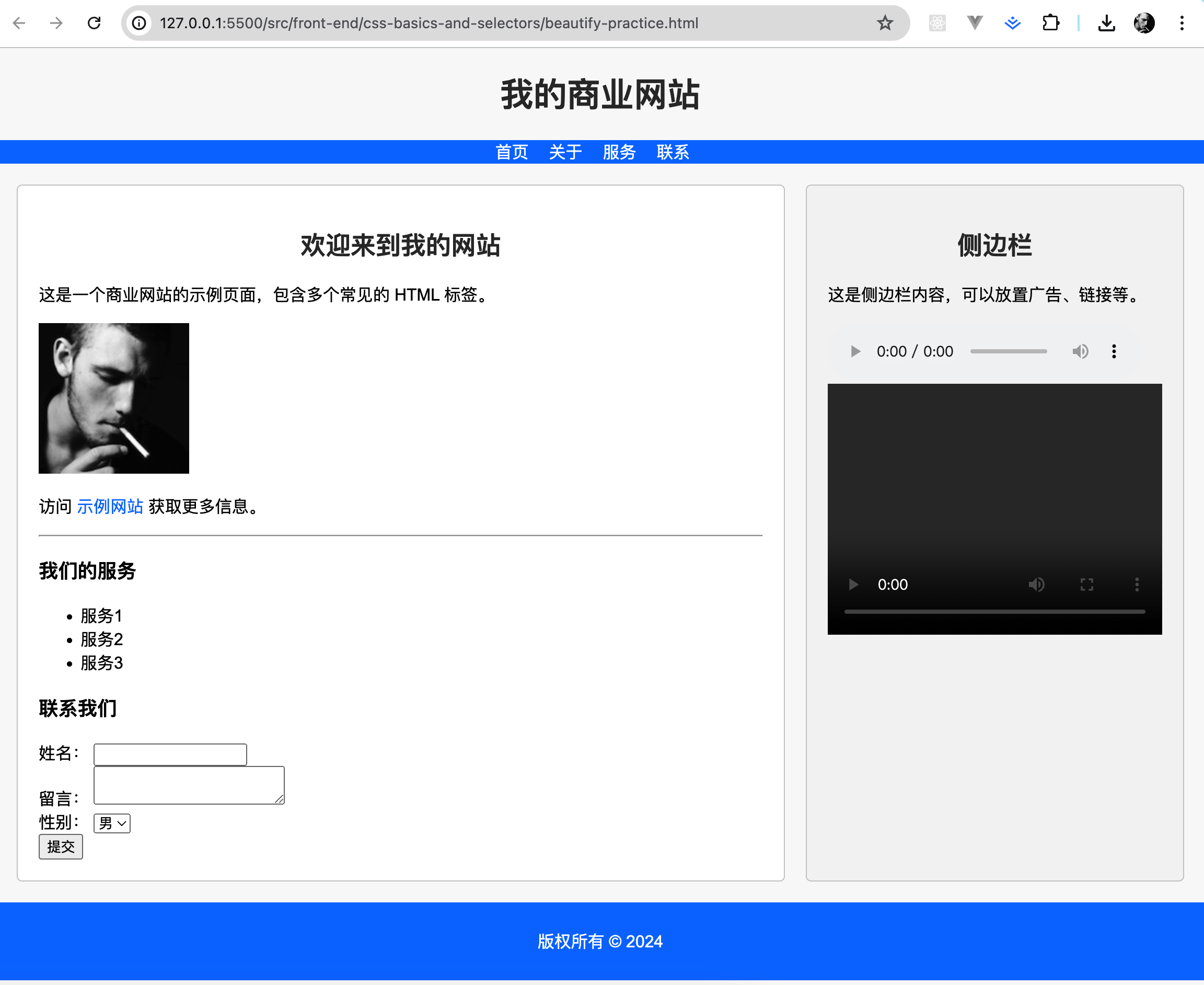Click the audio progress slider
The width and height of the screenshot is (1204, 985).
click(1009, 352)
